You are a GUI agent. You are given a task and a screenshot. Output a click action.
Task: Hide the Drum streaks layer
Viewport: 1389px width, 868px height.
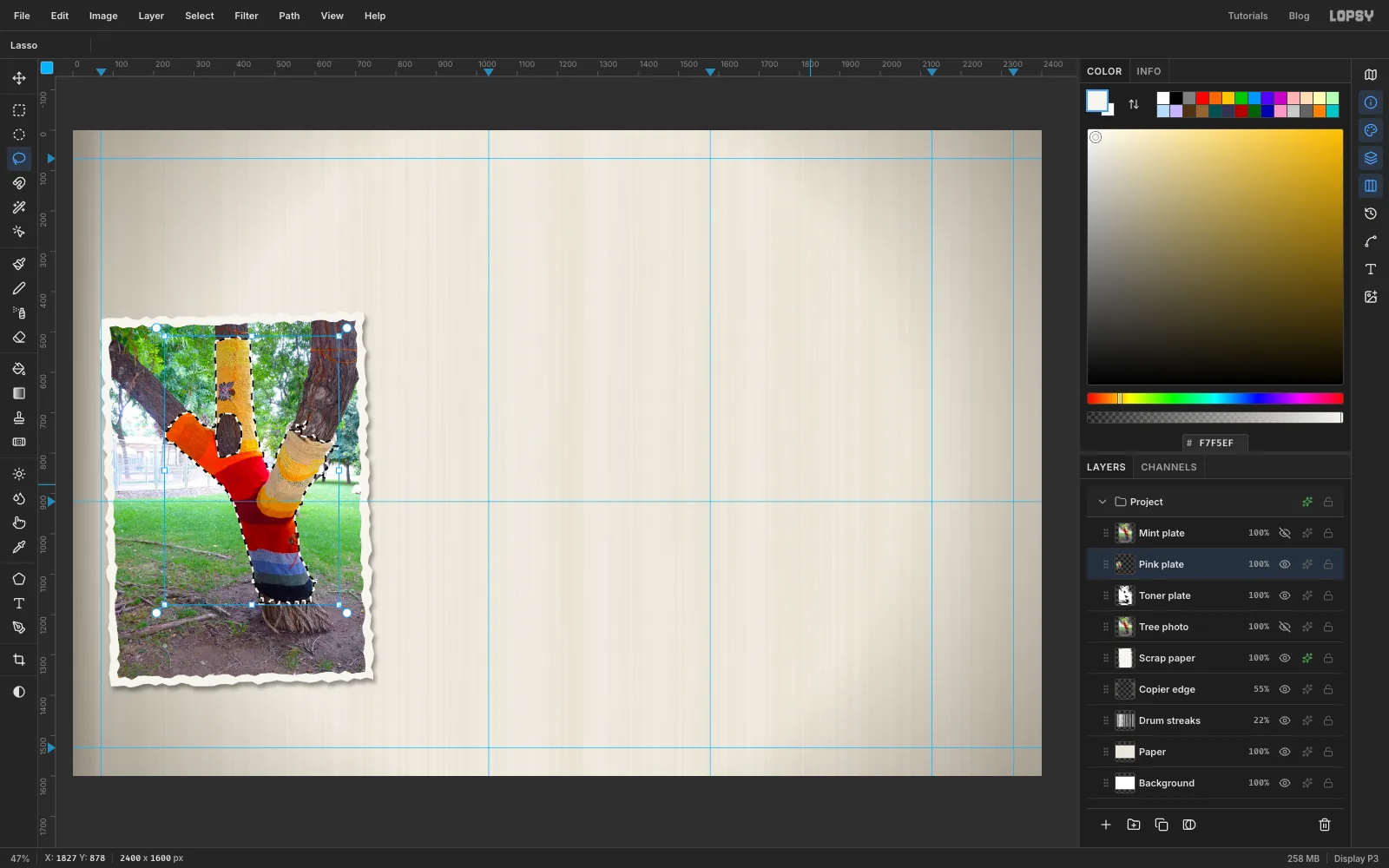click(x=1285, y=720)
